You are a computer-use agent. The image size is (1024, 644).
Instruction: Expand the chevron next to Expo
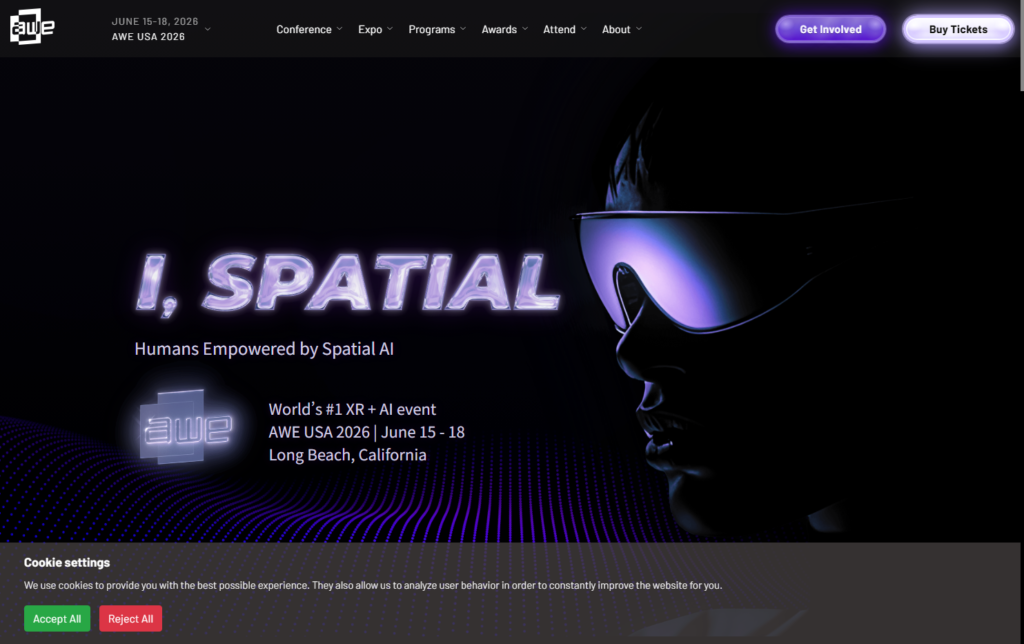tap(390, 30)
